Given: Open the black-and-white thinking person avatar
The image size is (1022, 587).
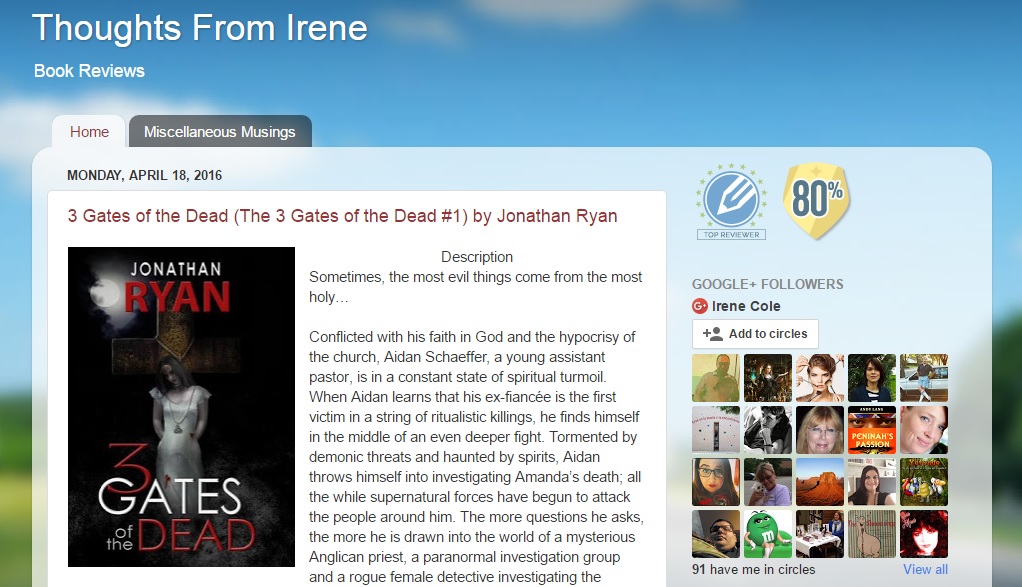Looking at the screenshot, I should (768, 430).
